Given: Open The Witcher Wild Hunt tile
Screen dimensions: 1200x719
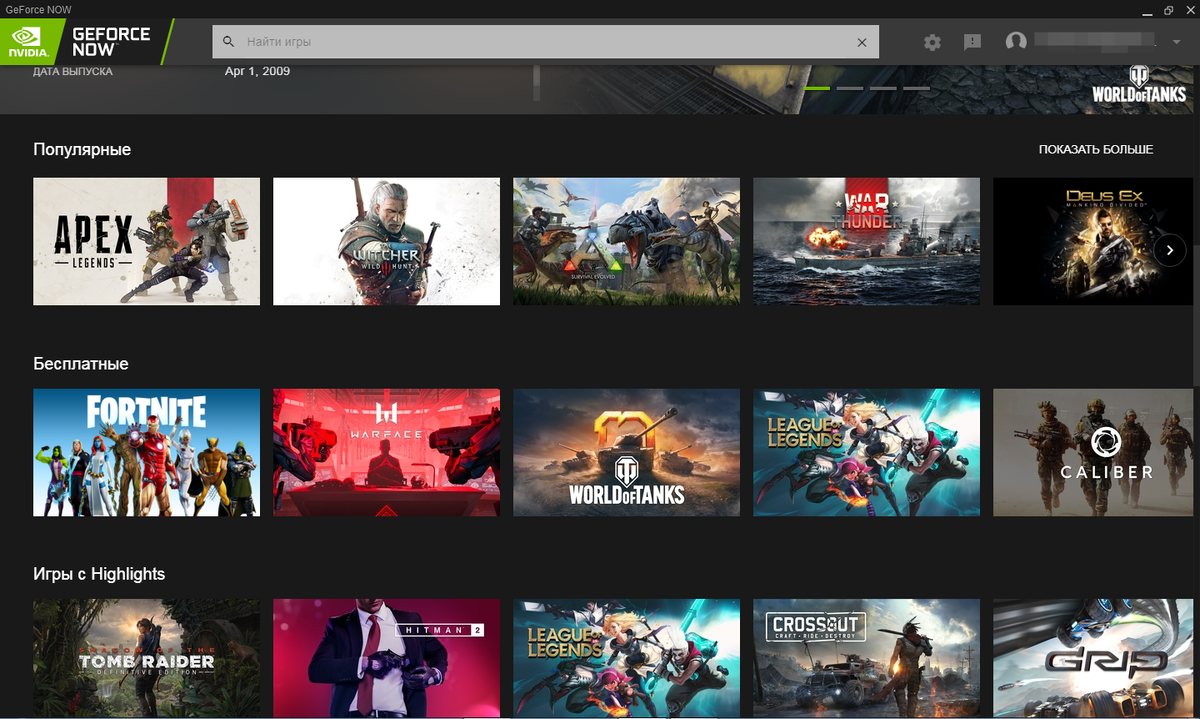Looking at the screenshot, I should (x=386, y=241).
